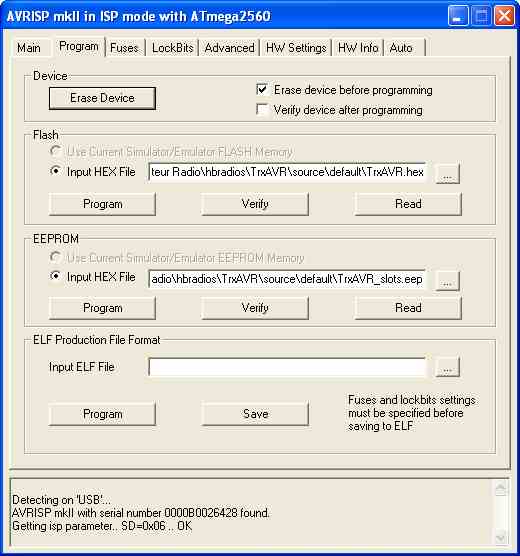Browse for the Flash HEX file
The image size is (520, 556).
click(448, 173)
